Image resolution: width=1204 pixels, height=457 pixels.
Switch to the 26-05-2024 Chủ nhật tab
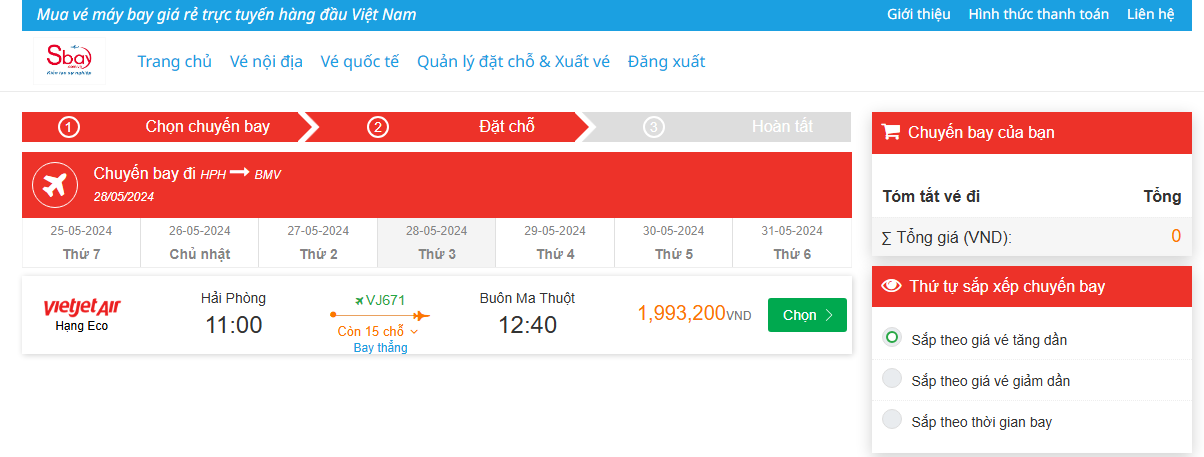coord(200,242)
